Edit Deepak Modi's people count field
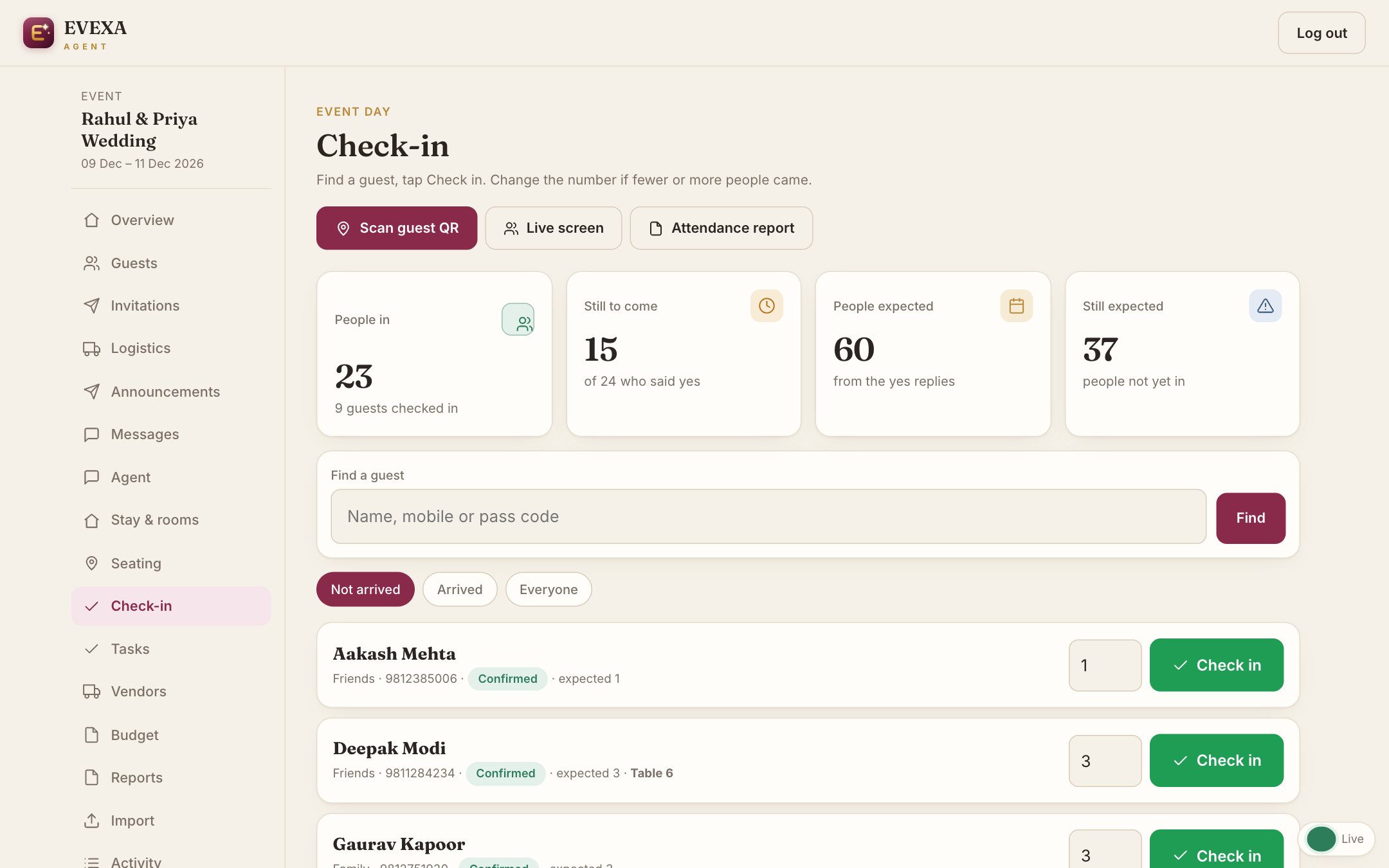1389x868 pixels. point(1105,761)
